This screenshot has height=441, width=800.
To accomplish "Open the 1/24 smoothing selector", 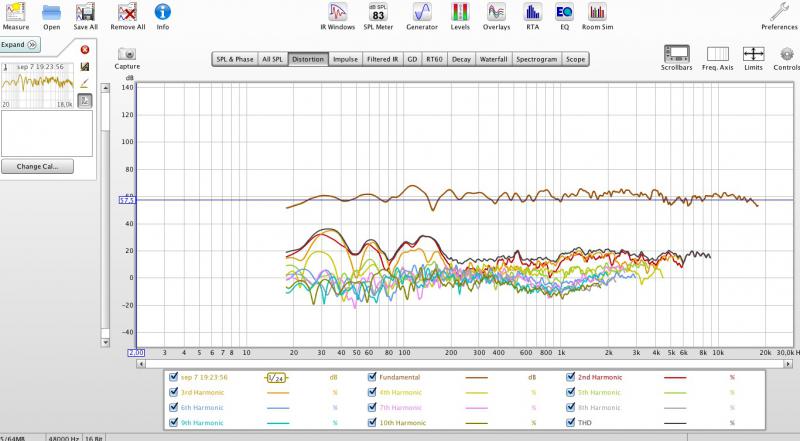I will [x=276, y=378].
